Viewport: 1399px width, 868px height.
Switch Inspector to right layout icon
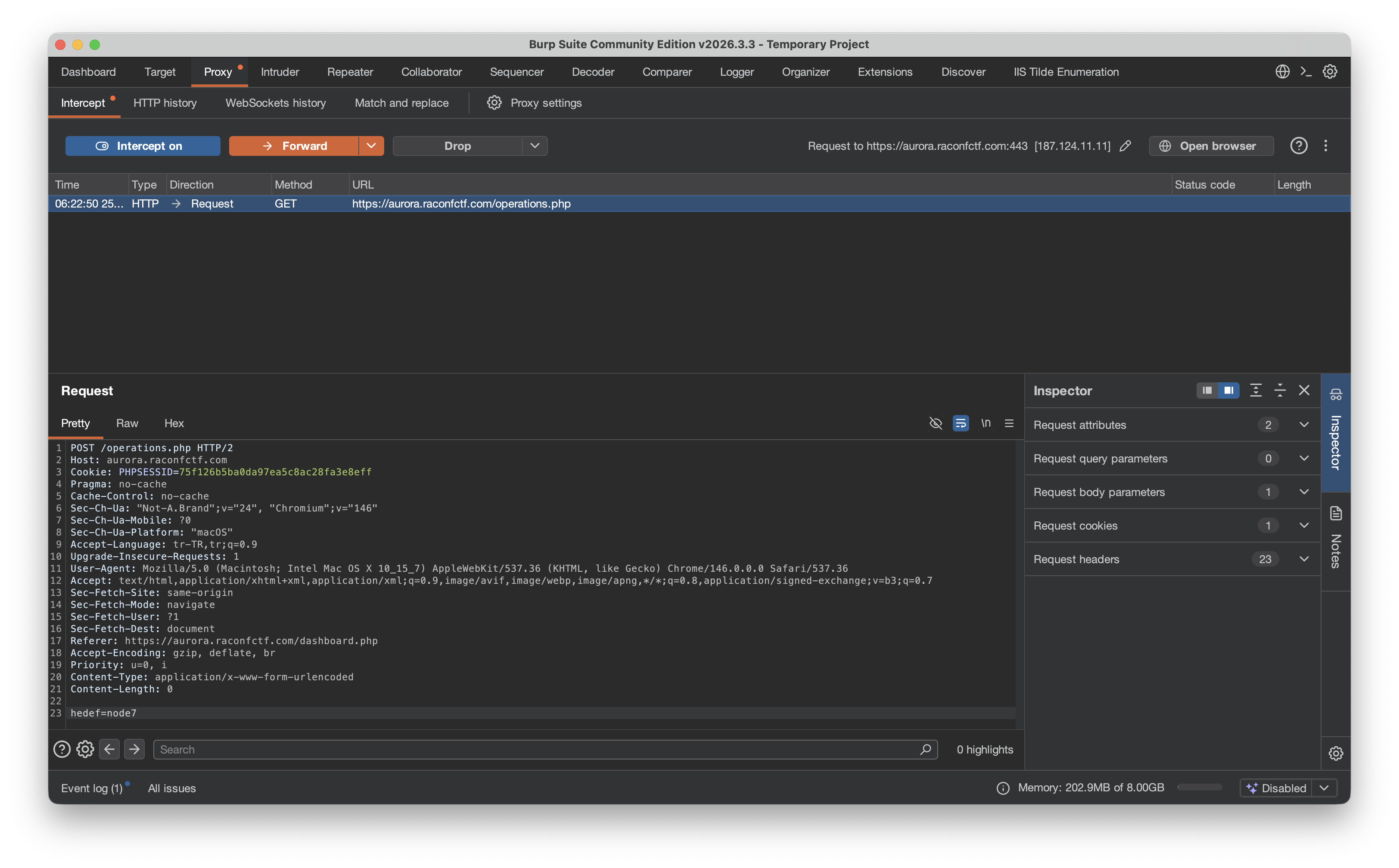click(x=1228, y=391)
